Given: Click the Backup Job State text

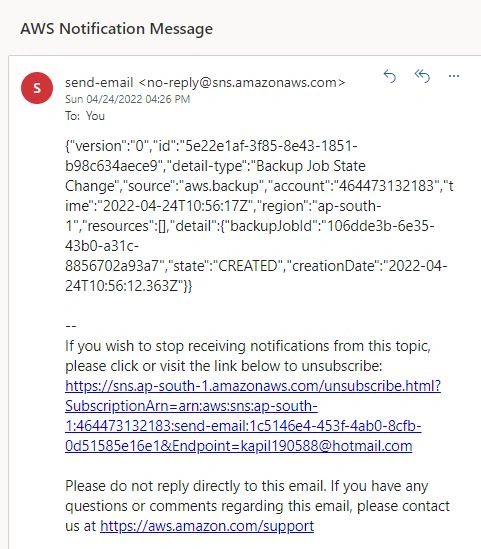Looking at the screenshot, I should [x=311, y=166].
